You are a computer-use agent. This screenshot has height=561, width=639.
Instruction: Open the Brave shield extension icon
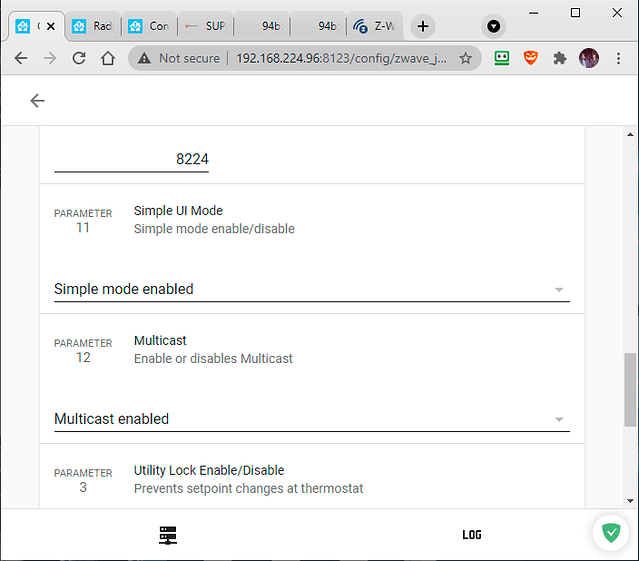531,58
